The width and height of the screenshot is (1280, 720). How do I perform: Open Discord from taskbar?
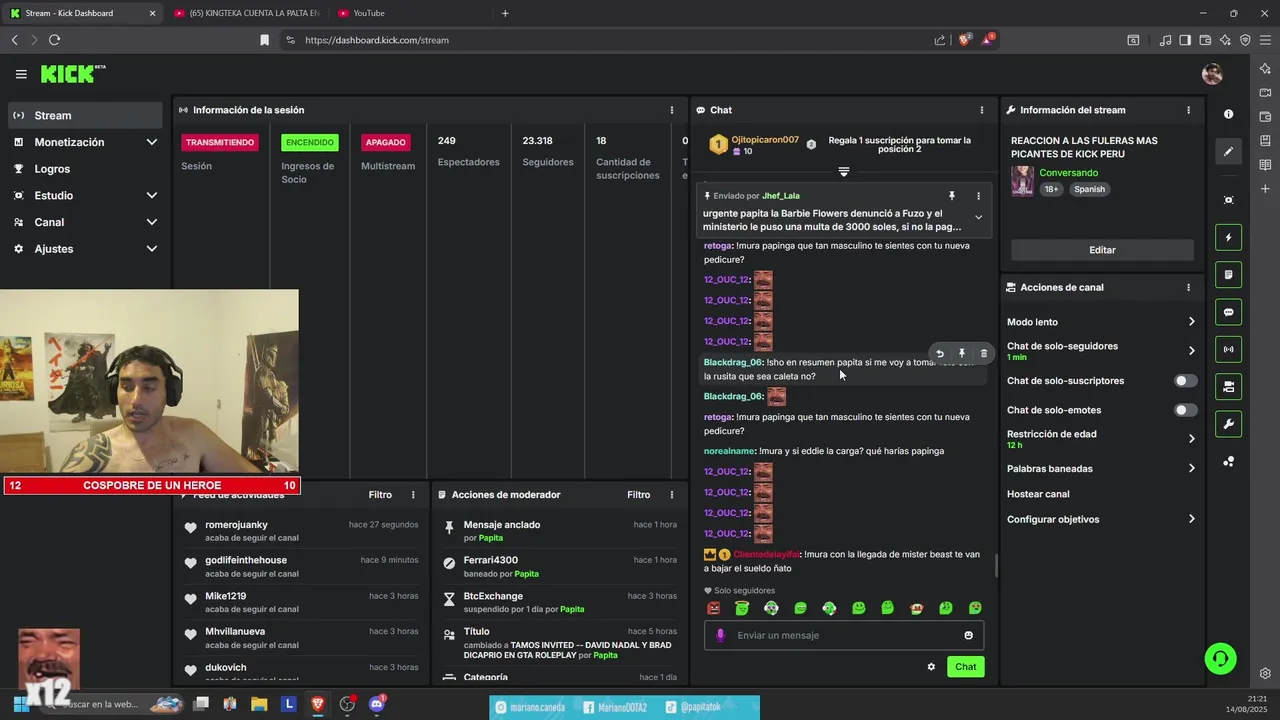[377, 704]
